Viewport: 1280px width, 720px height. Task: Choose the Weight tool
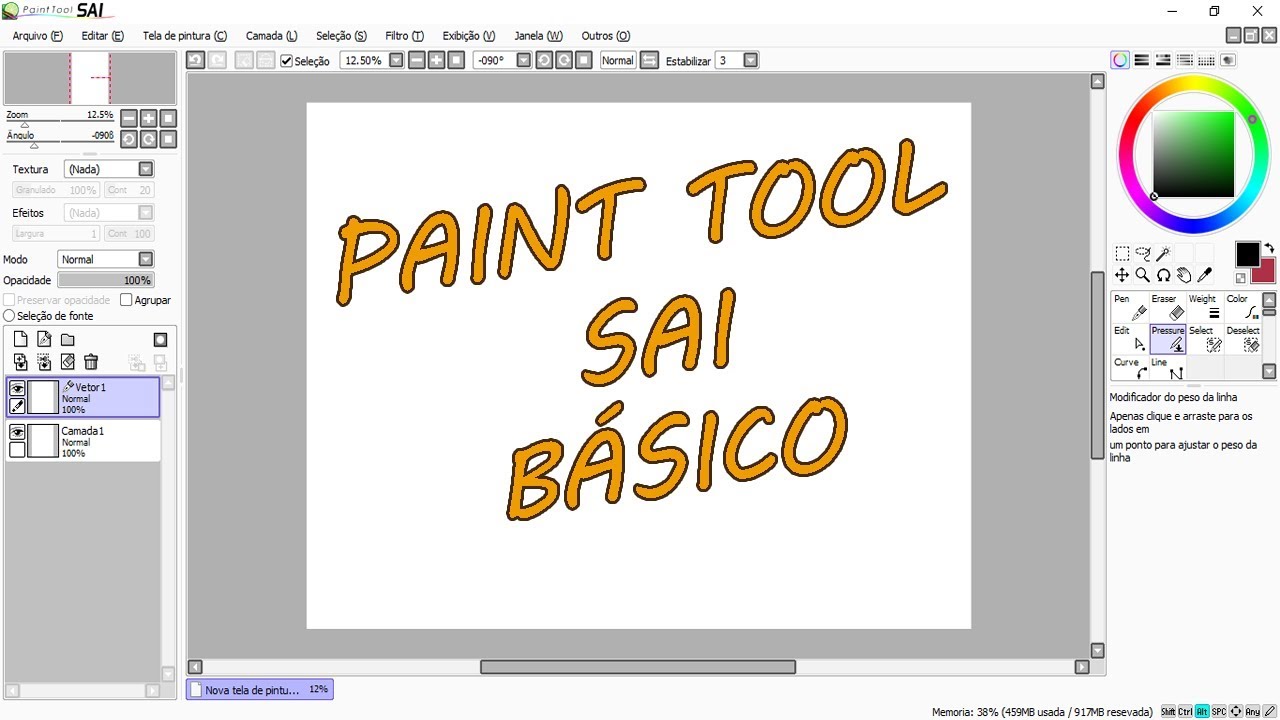click(x=1204, y=307)
